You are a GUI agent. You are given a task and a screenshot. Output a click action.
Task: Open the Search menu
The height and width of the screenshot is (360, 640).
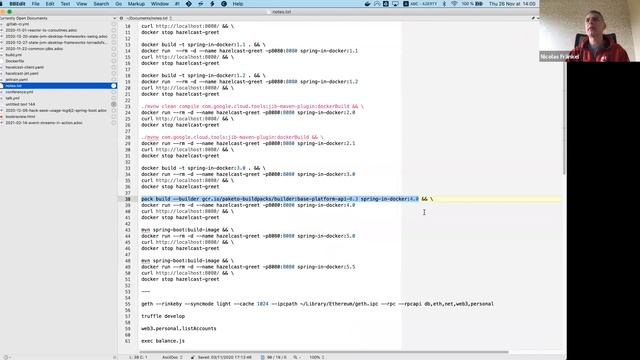point(101,4)
